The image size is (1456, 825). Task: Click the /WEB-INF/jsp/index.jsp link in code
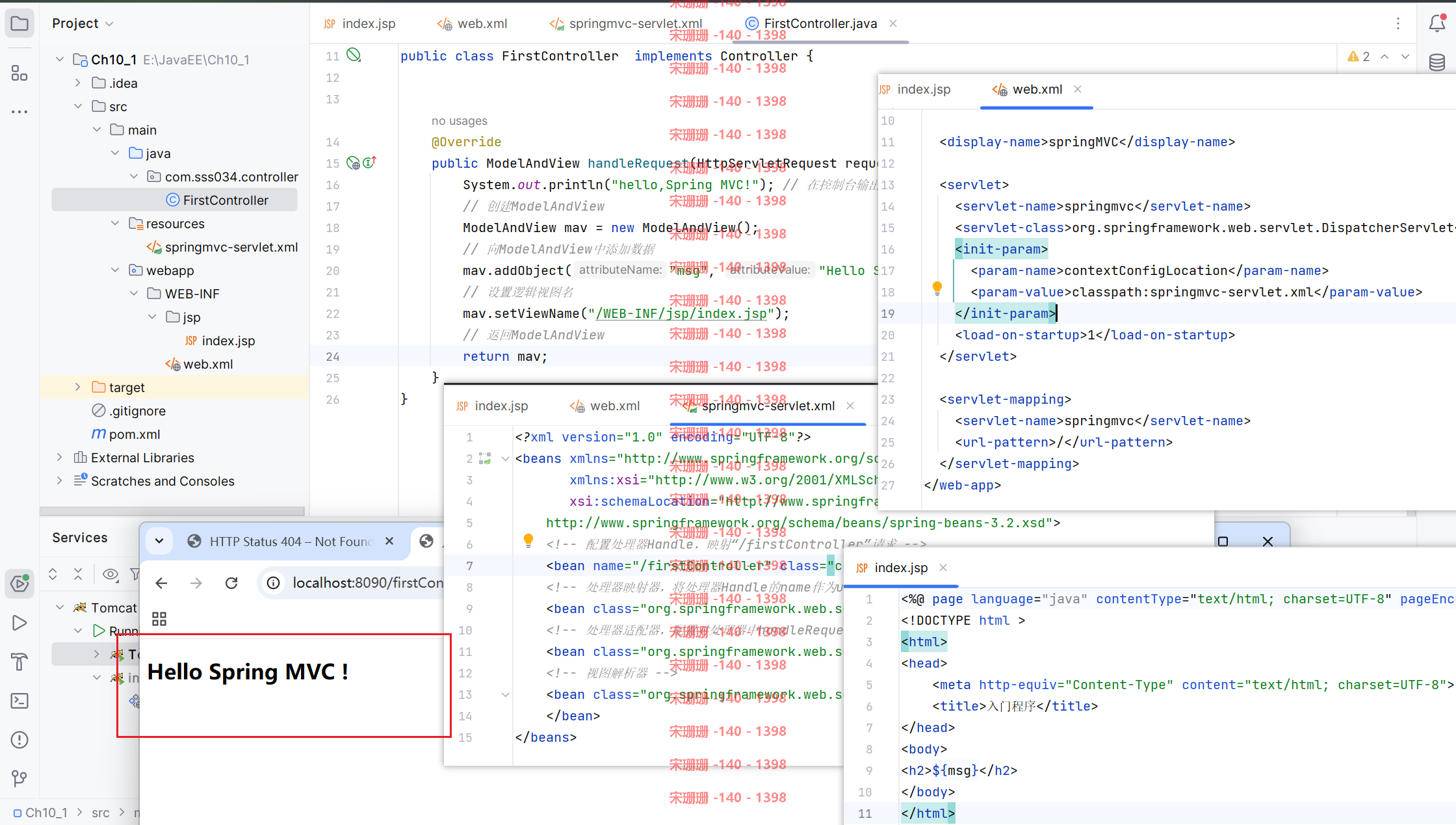tap(681, 313)
